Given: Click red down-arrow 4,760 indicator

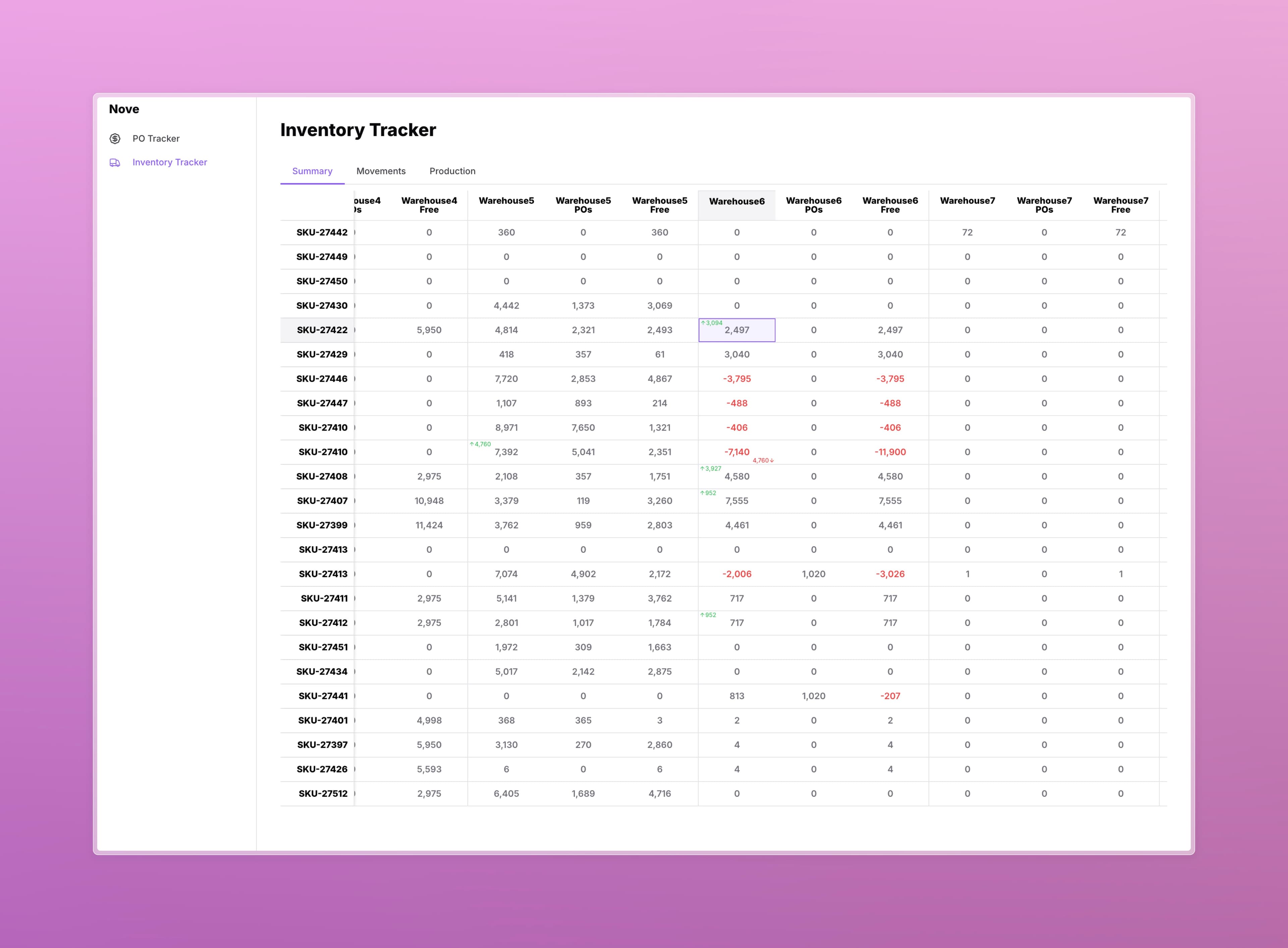Looking at the screenshot, I should [x=763, y=460].
